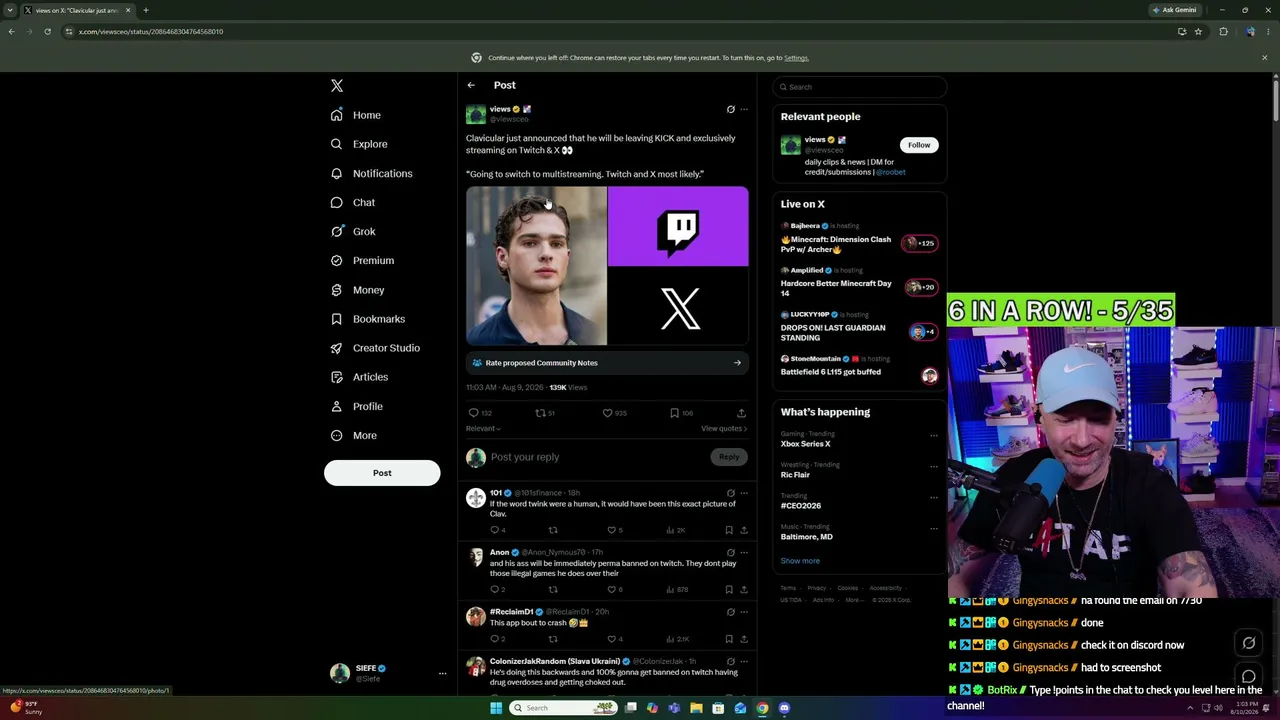This screenshot has height=720, width=1280.
Task: Click the reply icon on #ReclaimD1 comment
Action: click(494, 639)
